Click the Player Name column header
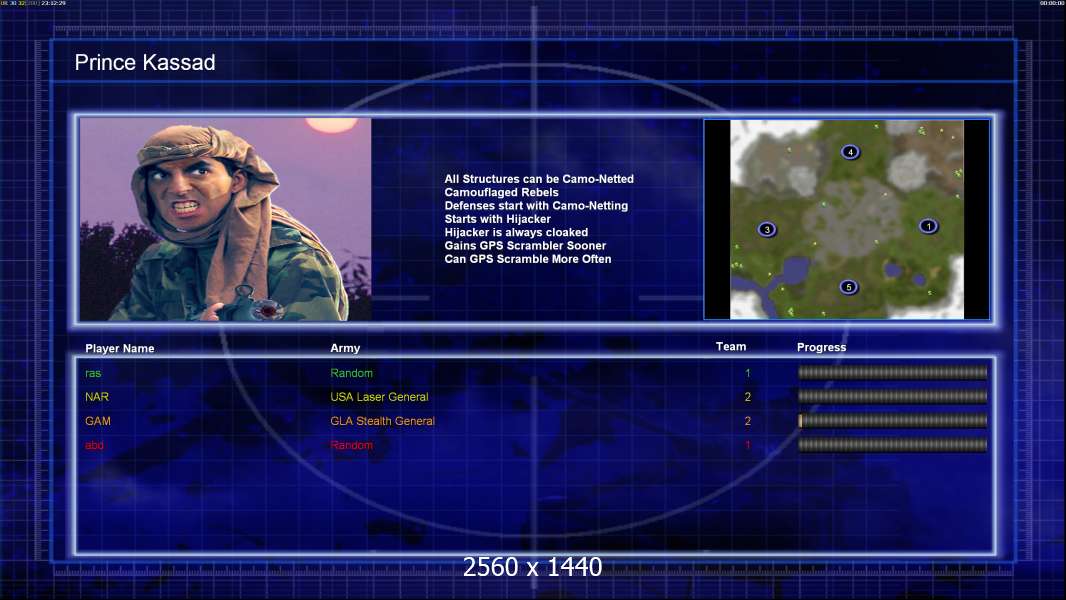This screenshot has height=600, width=1066. coord(120,349)
